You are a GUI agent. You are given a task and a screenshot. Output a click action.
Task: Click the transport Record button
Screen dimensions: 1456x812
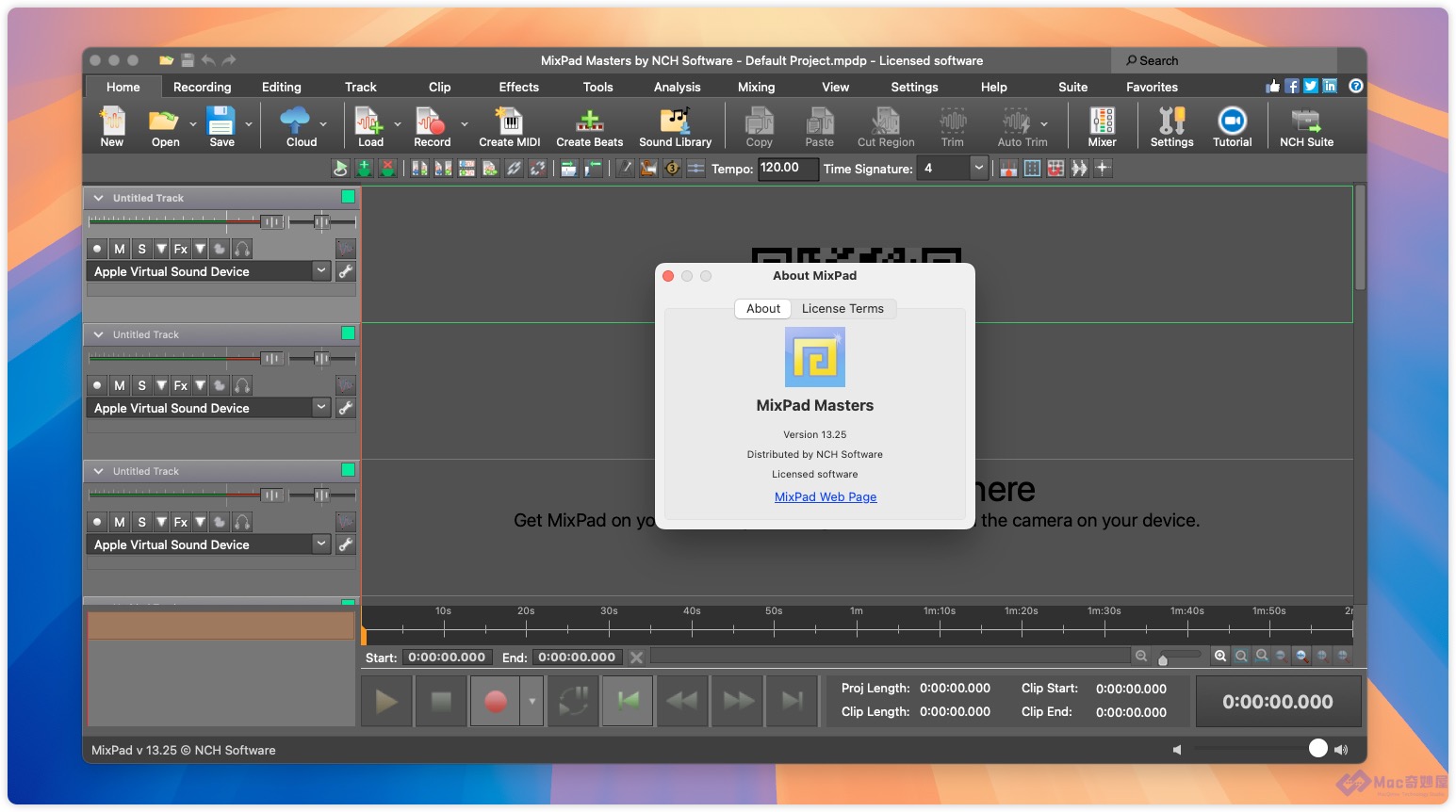[496, 701]
